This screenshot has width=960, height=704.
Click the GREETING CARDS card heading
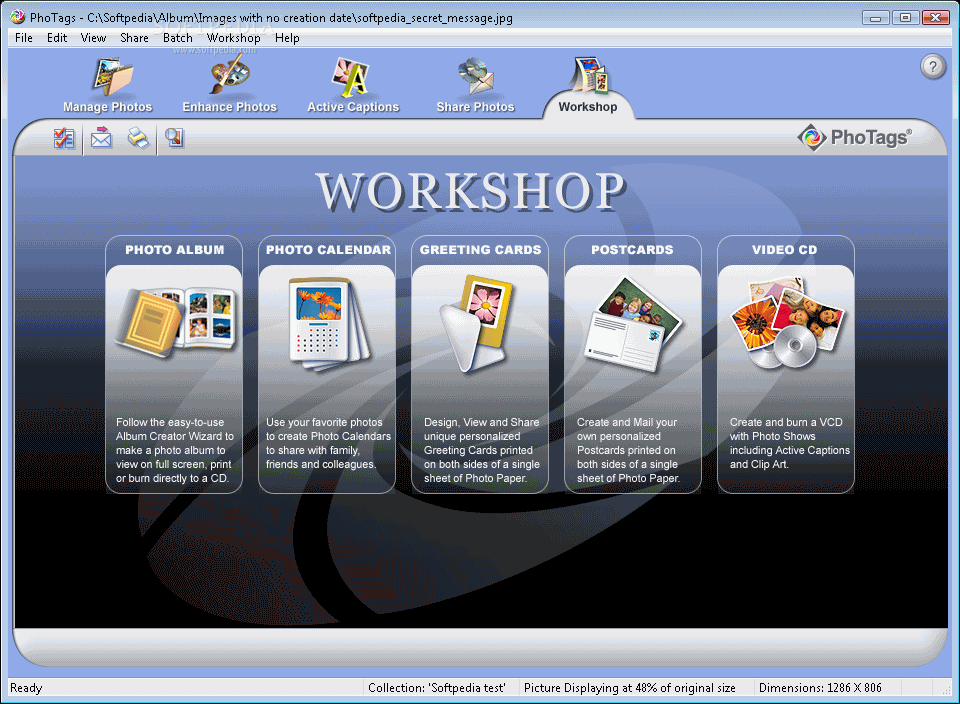tap(481, 250)
